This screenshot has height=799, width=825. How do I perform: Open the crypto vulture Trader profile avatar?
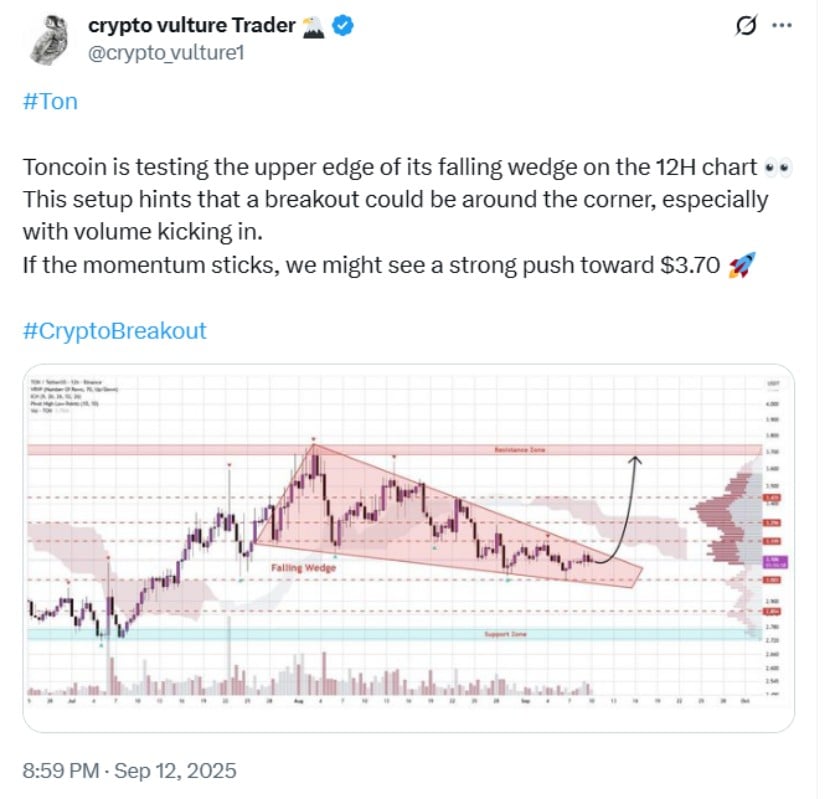49,40
